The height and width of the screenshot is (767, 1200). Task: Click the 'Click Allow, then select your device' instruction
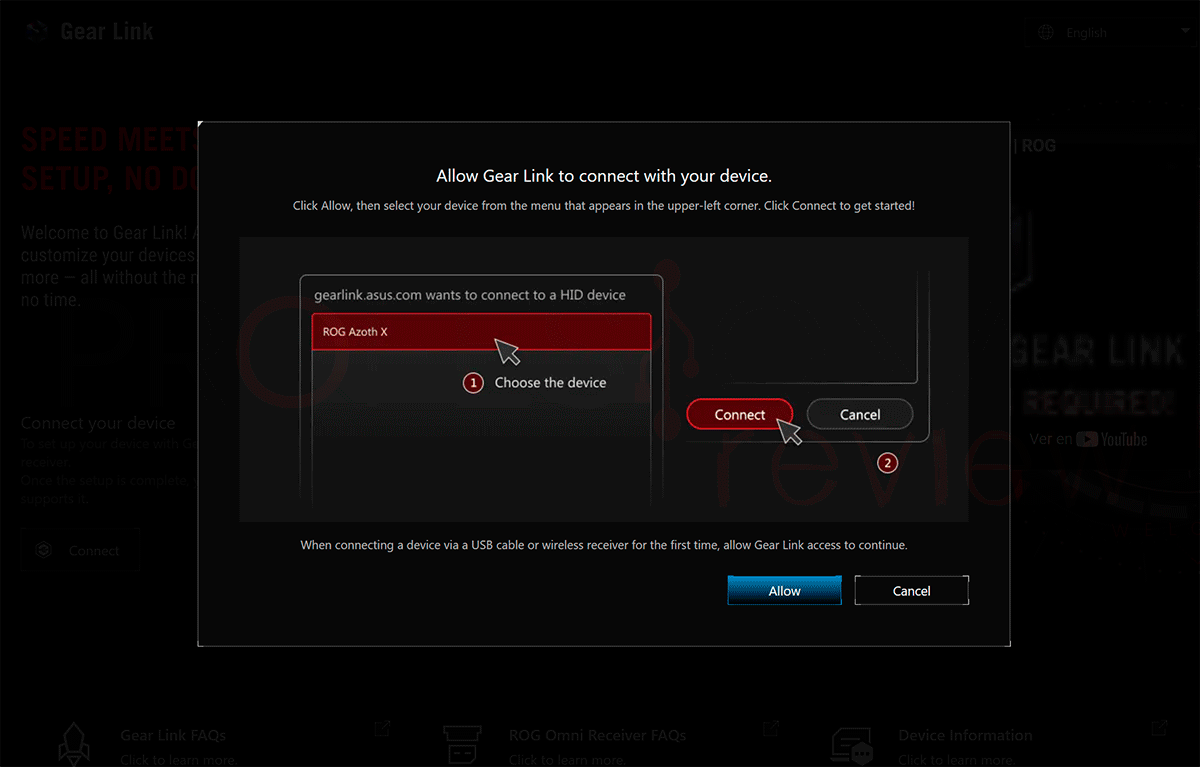(x=604, y=206)
